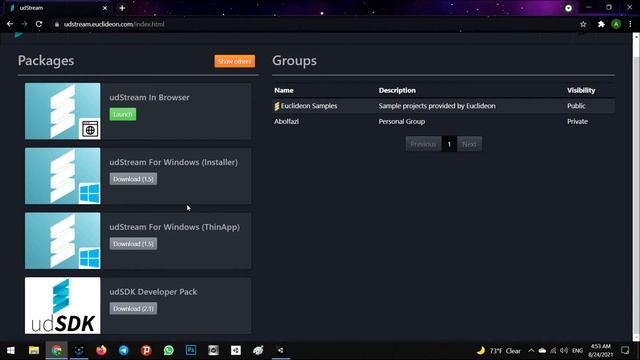Click the Name column header

coord(284,90)
